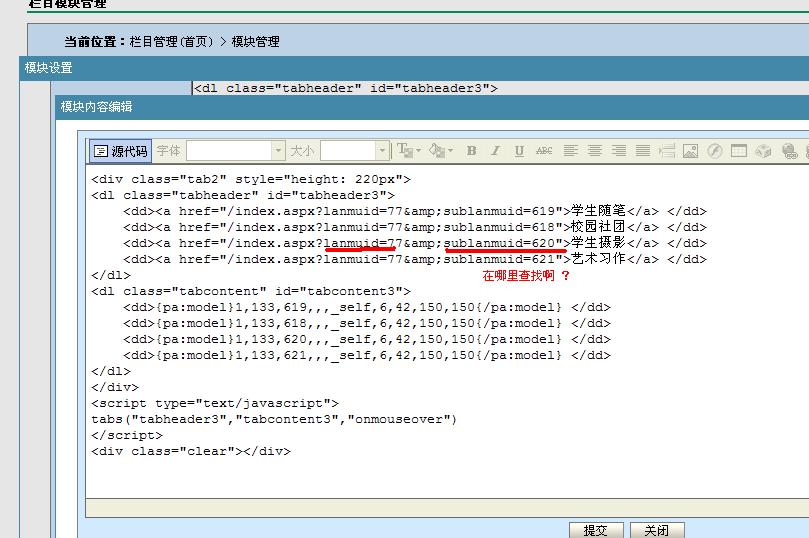
Task: Toggle bold formatting
Action: point(471,151)
